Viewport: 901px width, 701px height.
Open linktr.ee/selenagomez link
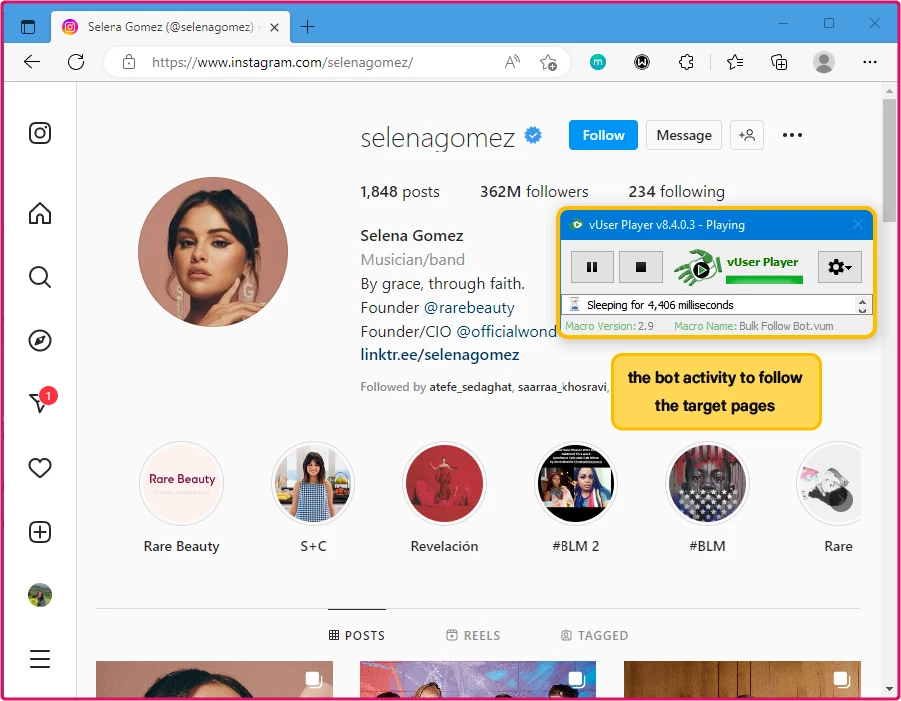[440, 355]
